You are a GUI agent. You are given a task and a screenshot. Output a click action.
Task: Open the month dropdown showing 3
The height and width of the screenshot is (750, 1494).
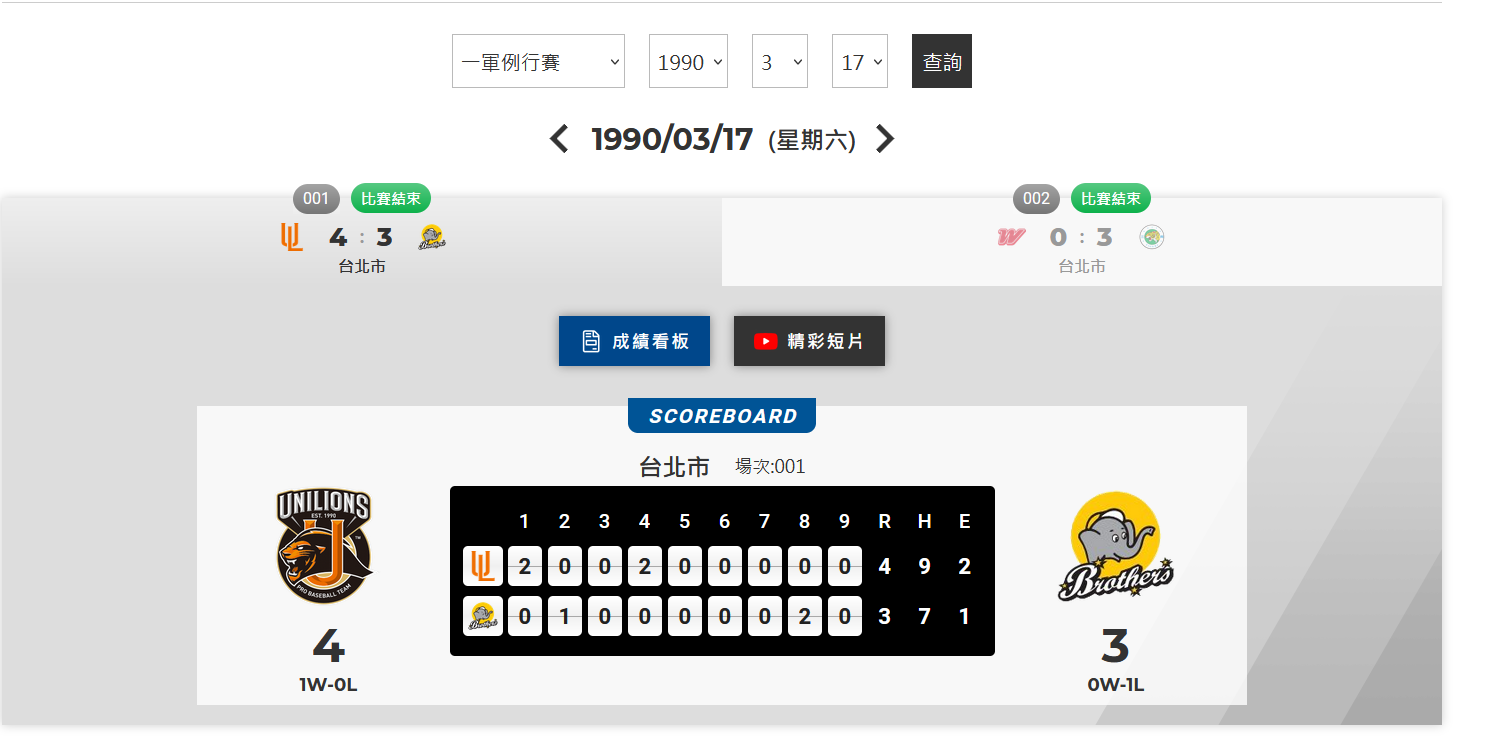pyautogui.click(x=780, y=61)
